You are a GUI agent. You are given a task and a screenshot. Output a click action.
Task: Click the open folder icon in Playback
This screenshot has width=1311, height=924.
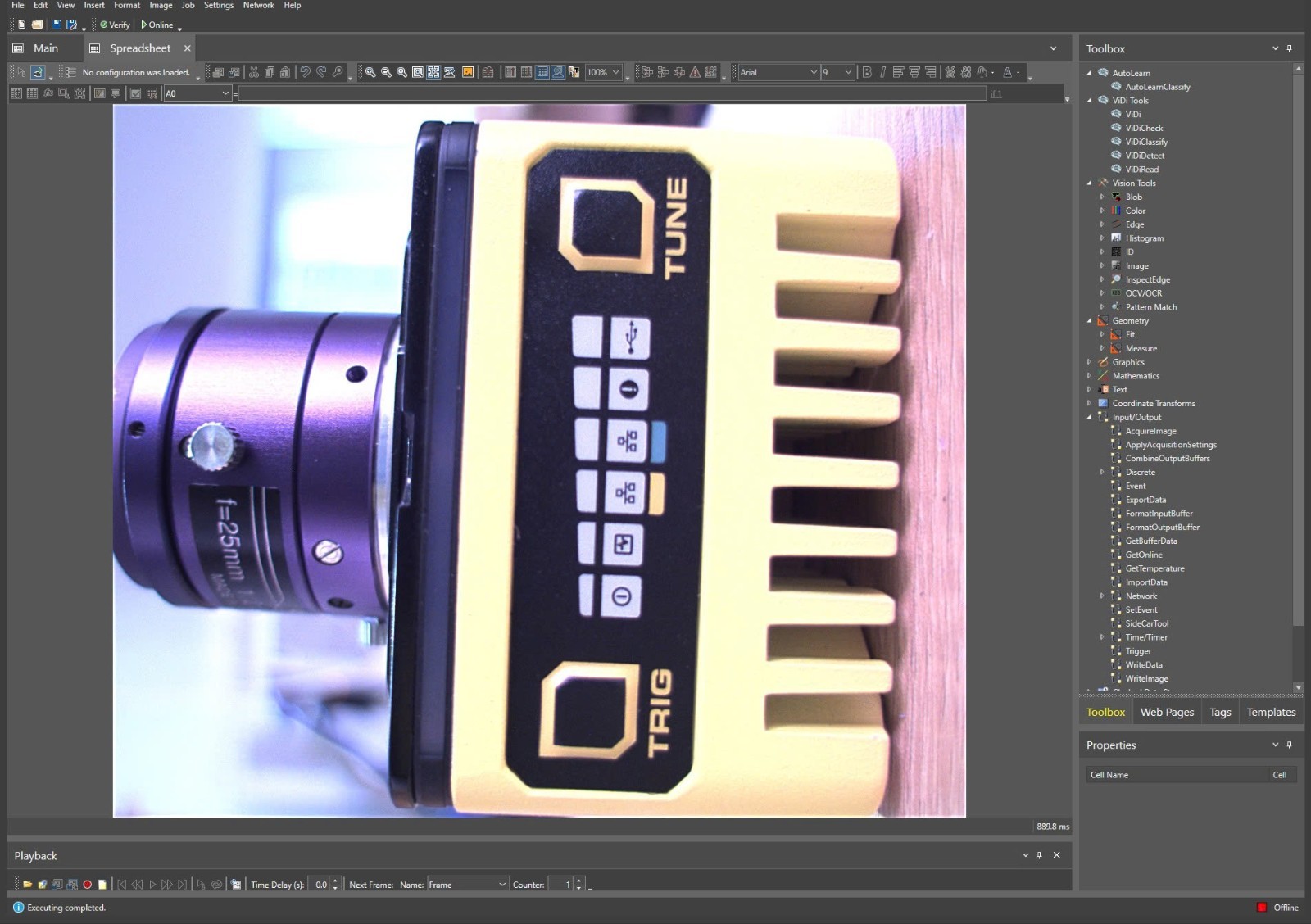pyautogui.click(x=27, y=885)
